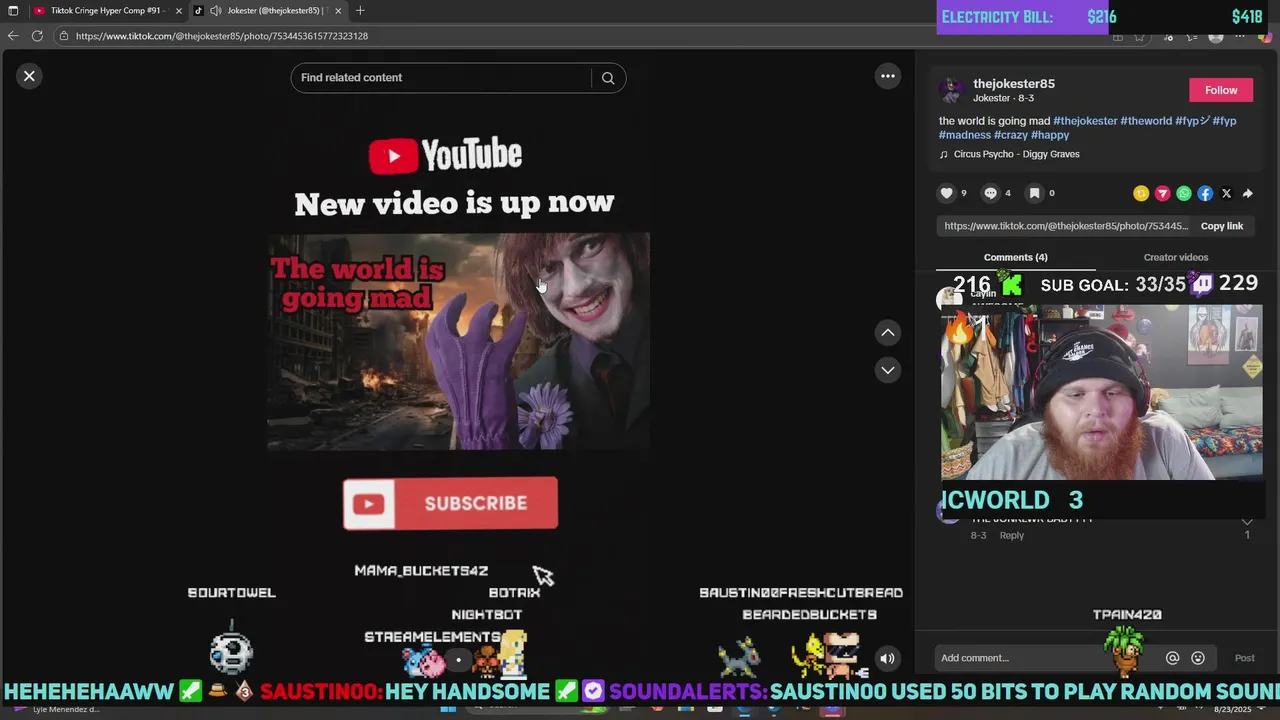Open the #crazy hashtag

(1011, 135)
